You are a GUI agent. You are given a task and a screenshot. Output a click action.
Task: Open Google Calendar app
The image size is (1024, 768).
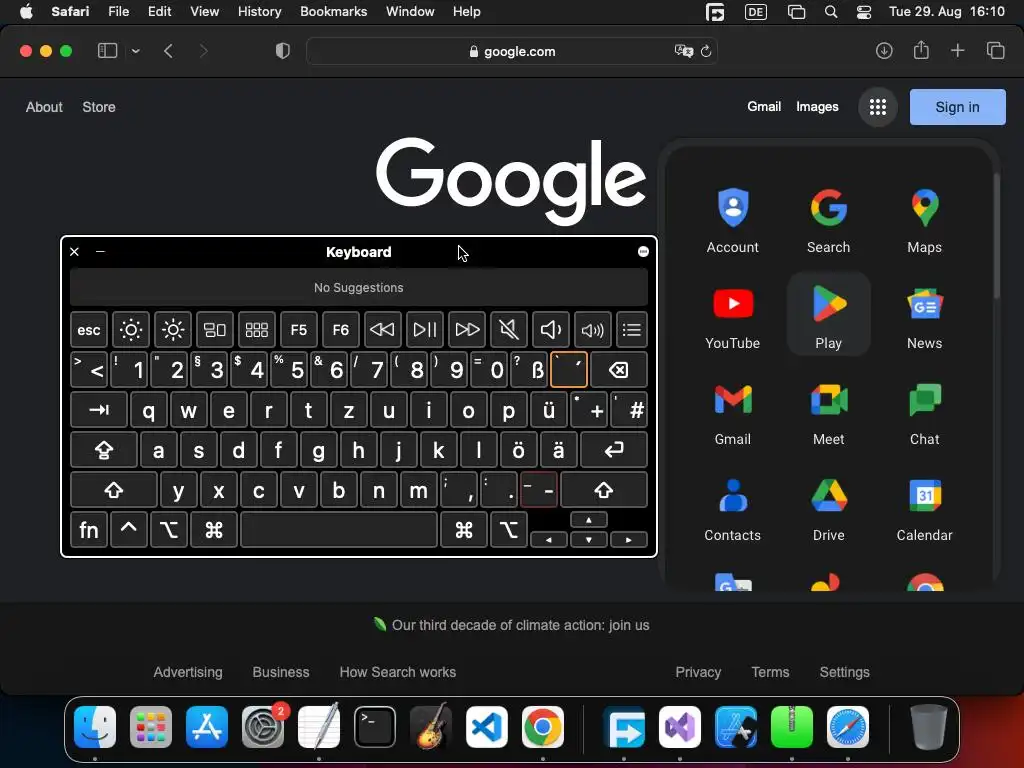(x=925, y=508)
